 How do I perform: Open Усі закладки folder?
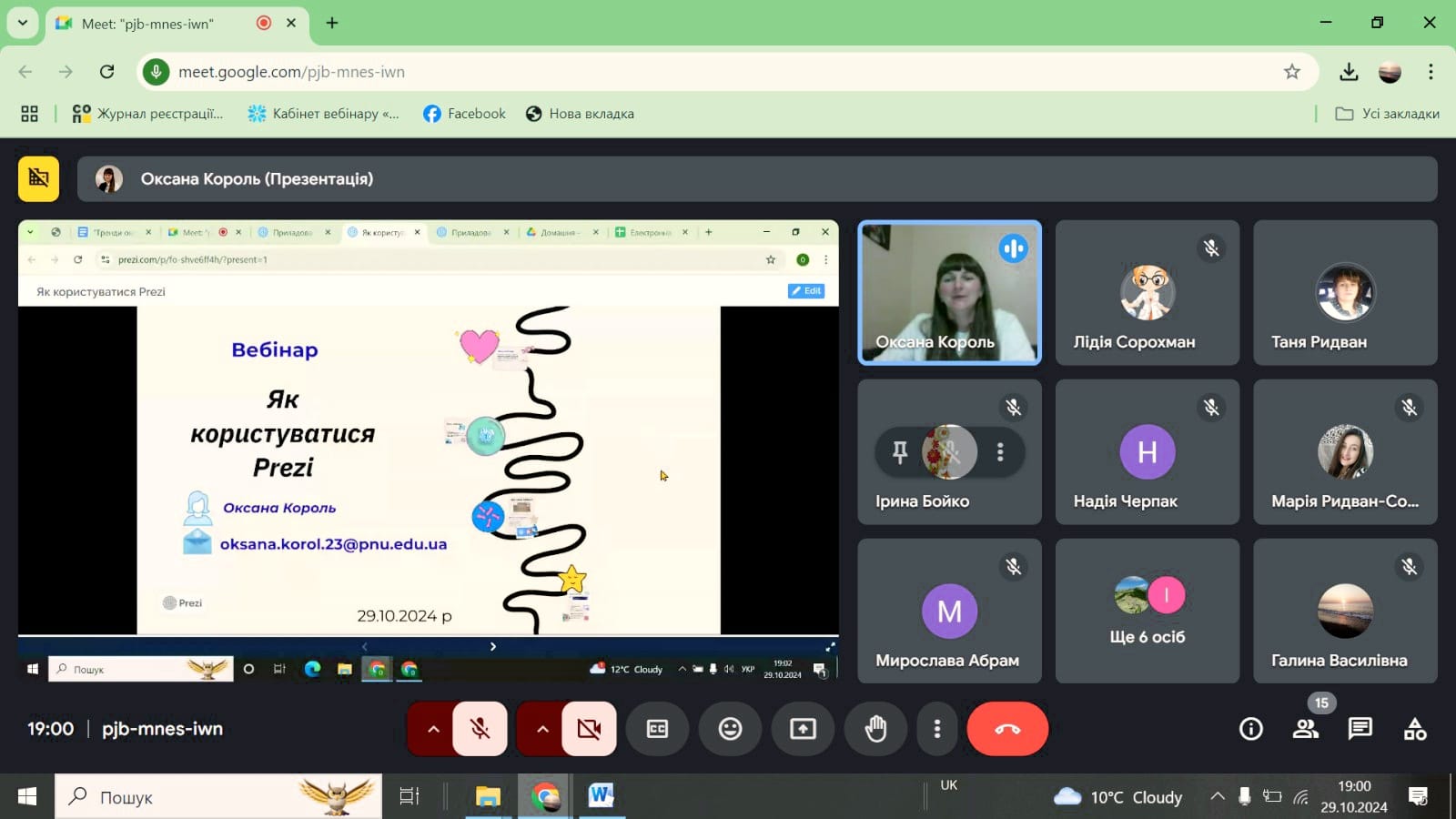point(1387,114)
